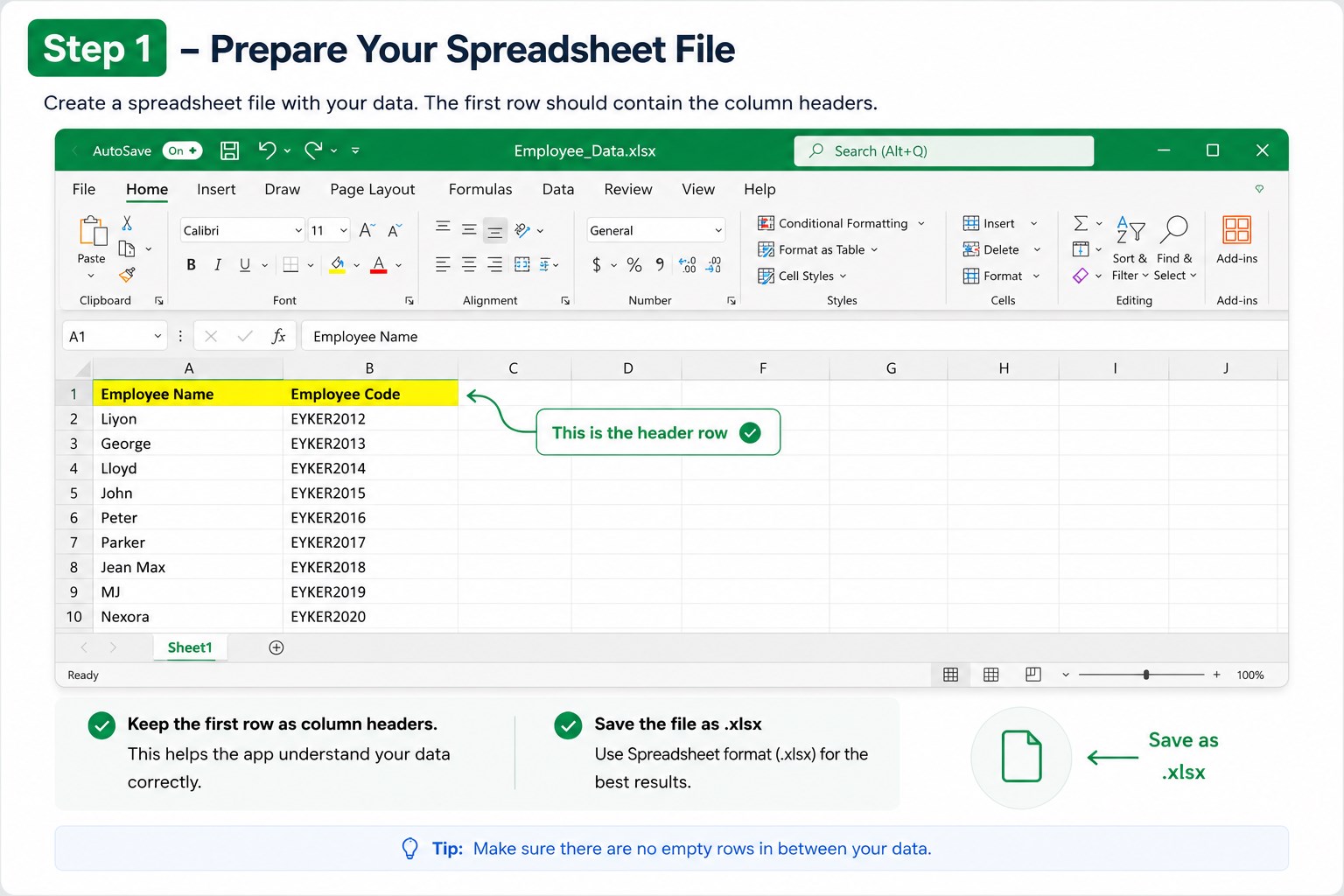Switch to Page Layout view icon

[x=991, y=675]
